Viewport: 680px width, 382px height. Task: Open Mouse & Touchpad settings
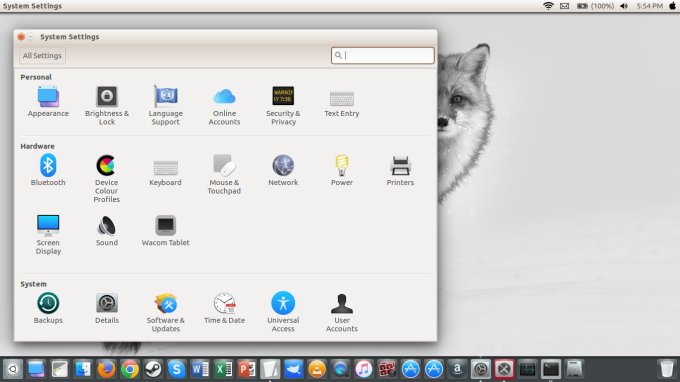click(x=224, y=174)
